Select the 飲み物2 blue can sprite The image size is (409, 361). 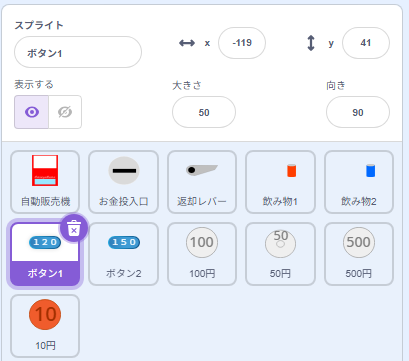pos(359,182)
